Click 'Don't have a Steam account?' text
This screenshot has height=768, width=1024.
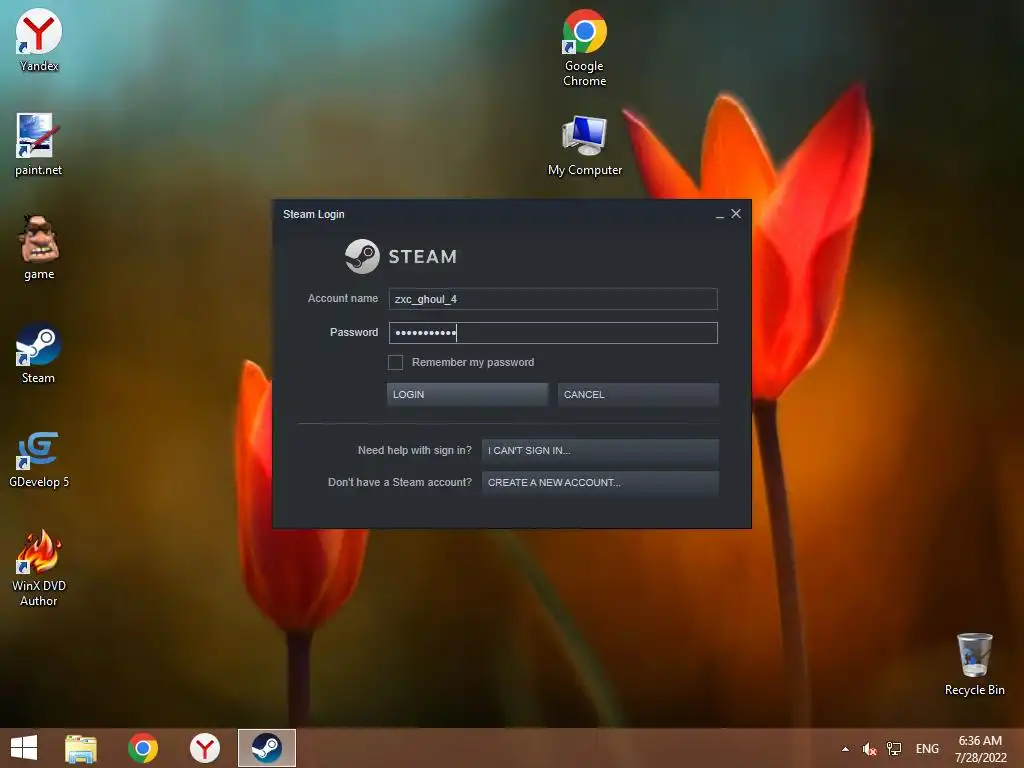point(400,483)
